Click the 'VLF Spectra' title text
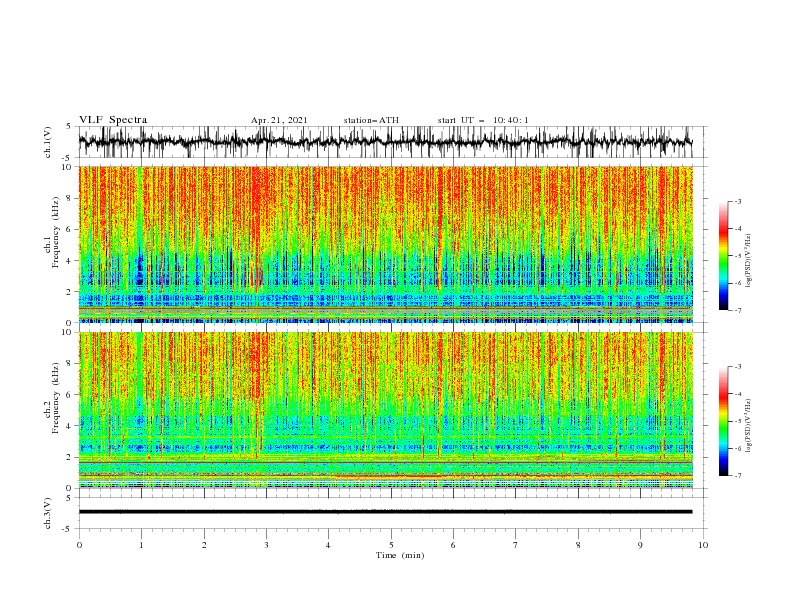The image size is (792, 612). (113, 120)
